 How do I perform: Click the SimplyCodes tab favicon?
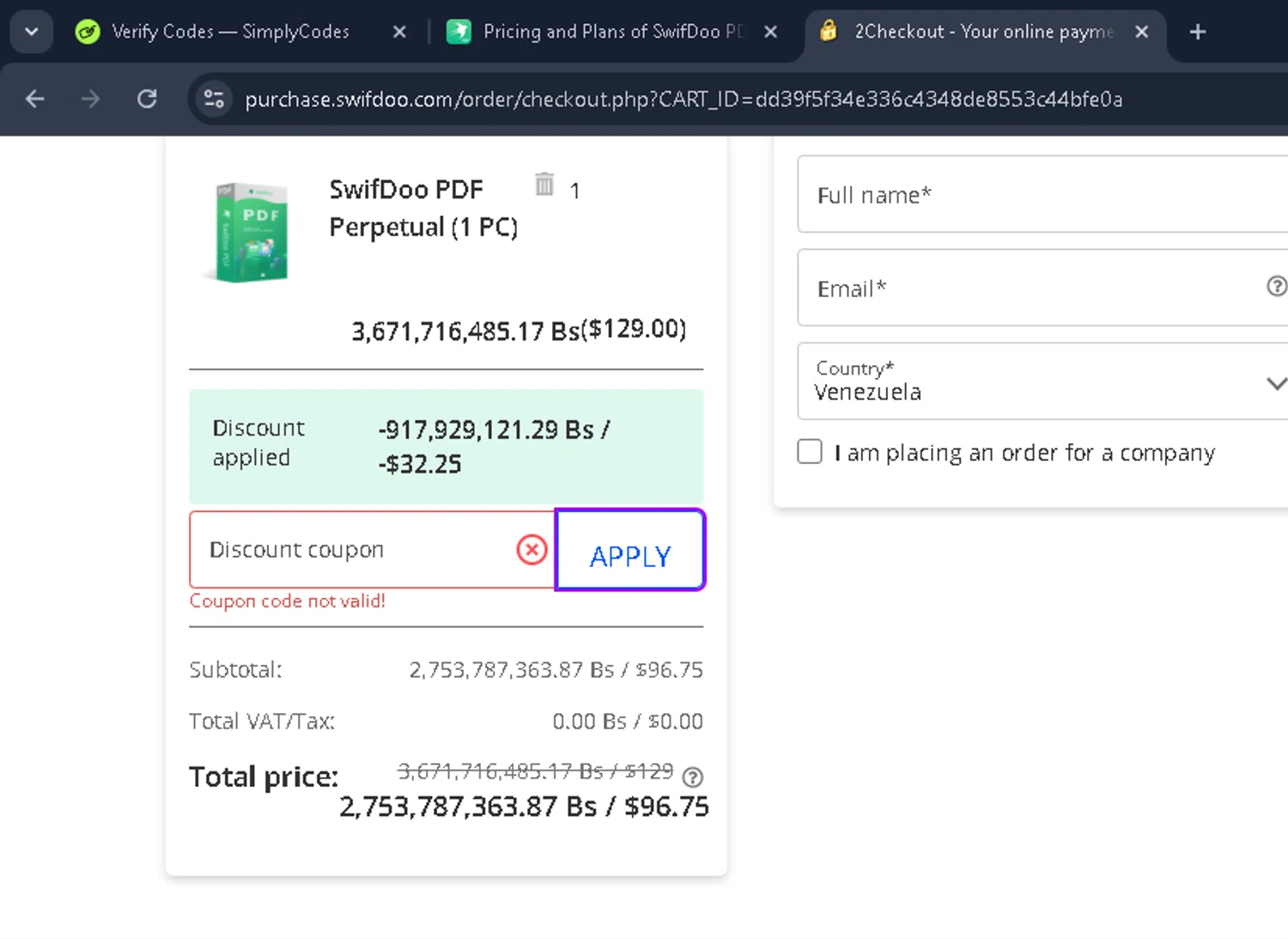(x=88, y=32)
